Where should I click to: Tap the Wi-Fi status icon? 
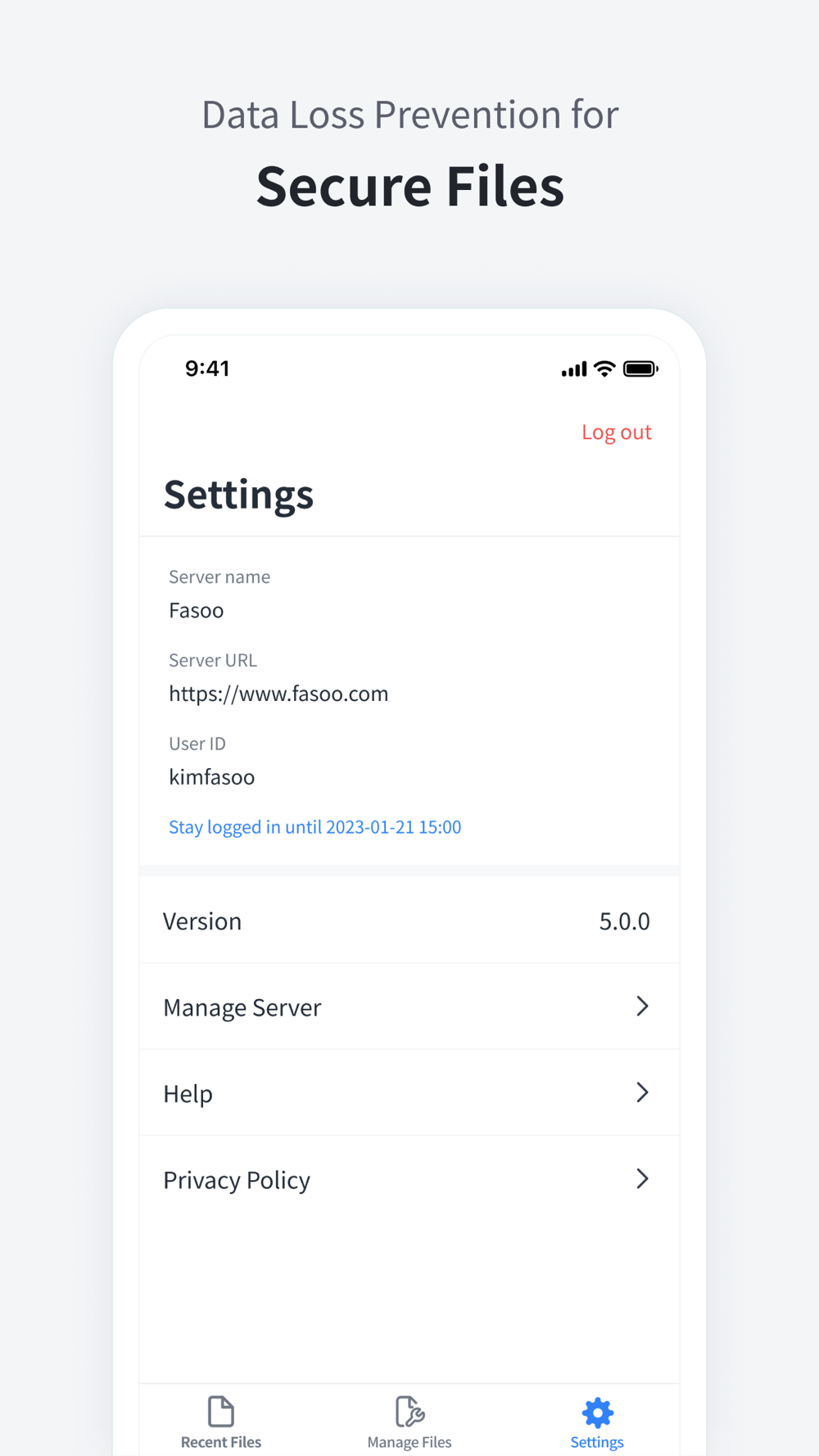pyautogui.click(x=604, y=369)
